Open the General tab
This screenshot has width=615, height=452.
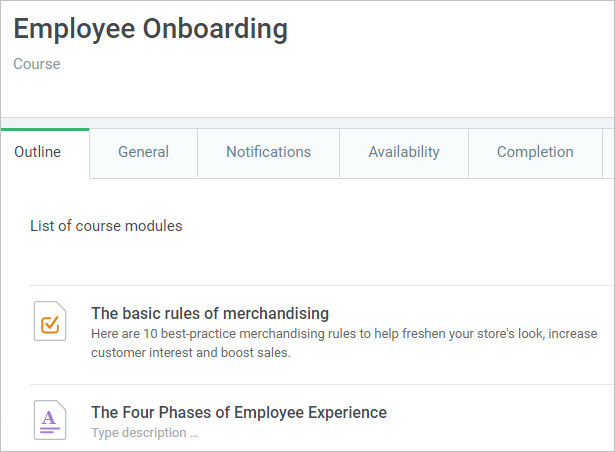point(143,152)
